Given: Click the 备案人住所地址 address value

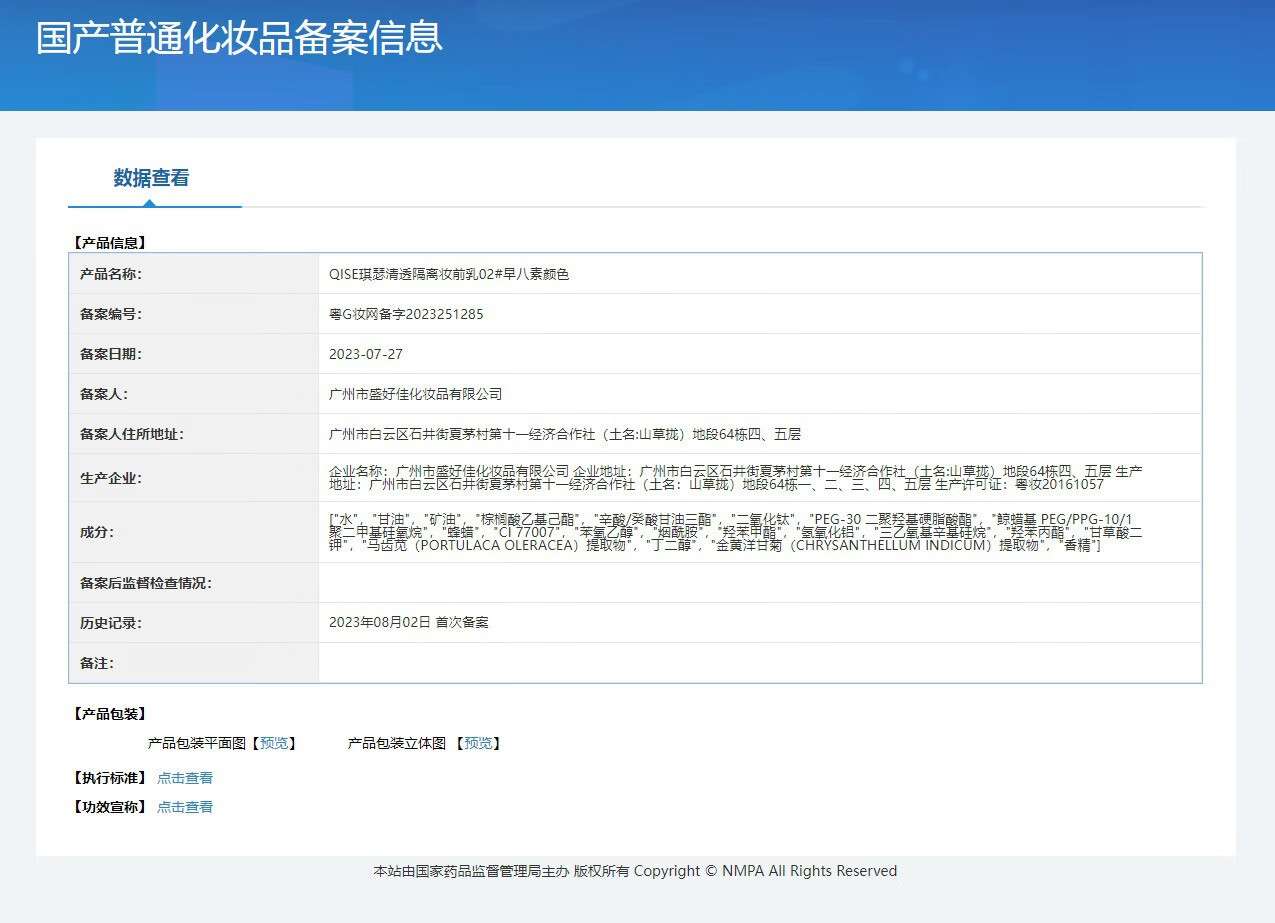Looking at the screenshot, I should (x=565, y=434).
